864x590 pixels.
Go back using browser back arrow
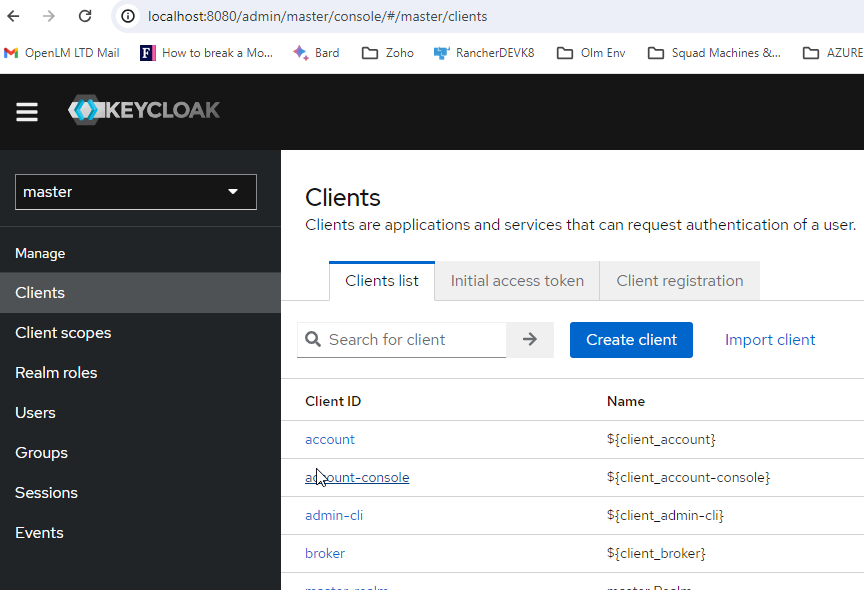(14, 17)
